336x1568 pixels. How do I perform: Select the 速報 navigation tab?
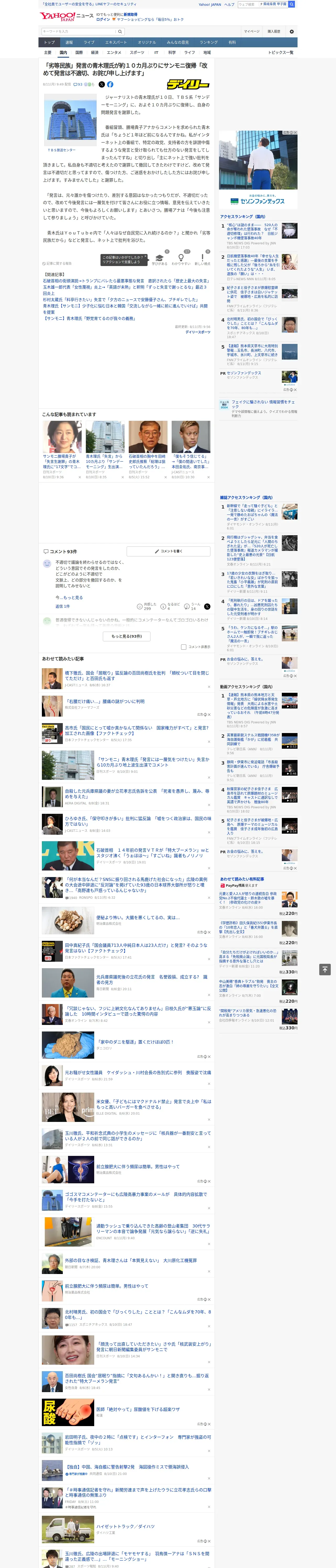(x=69, y=43)
